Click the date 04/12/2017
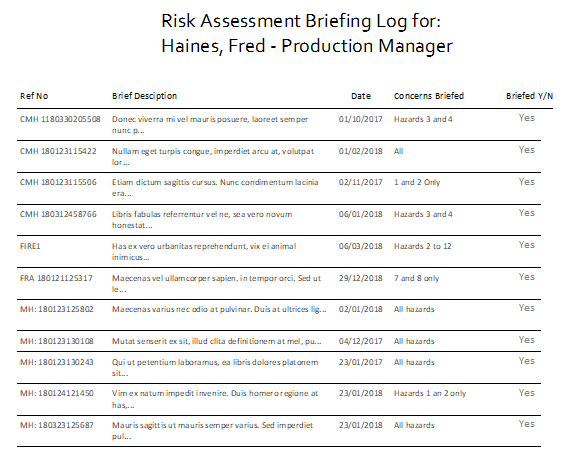 360,341
